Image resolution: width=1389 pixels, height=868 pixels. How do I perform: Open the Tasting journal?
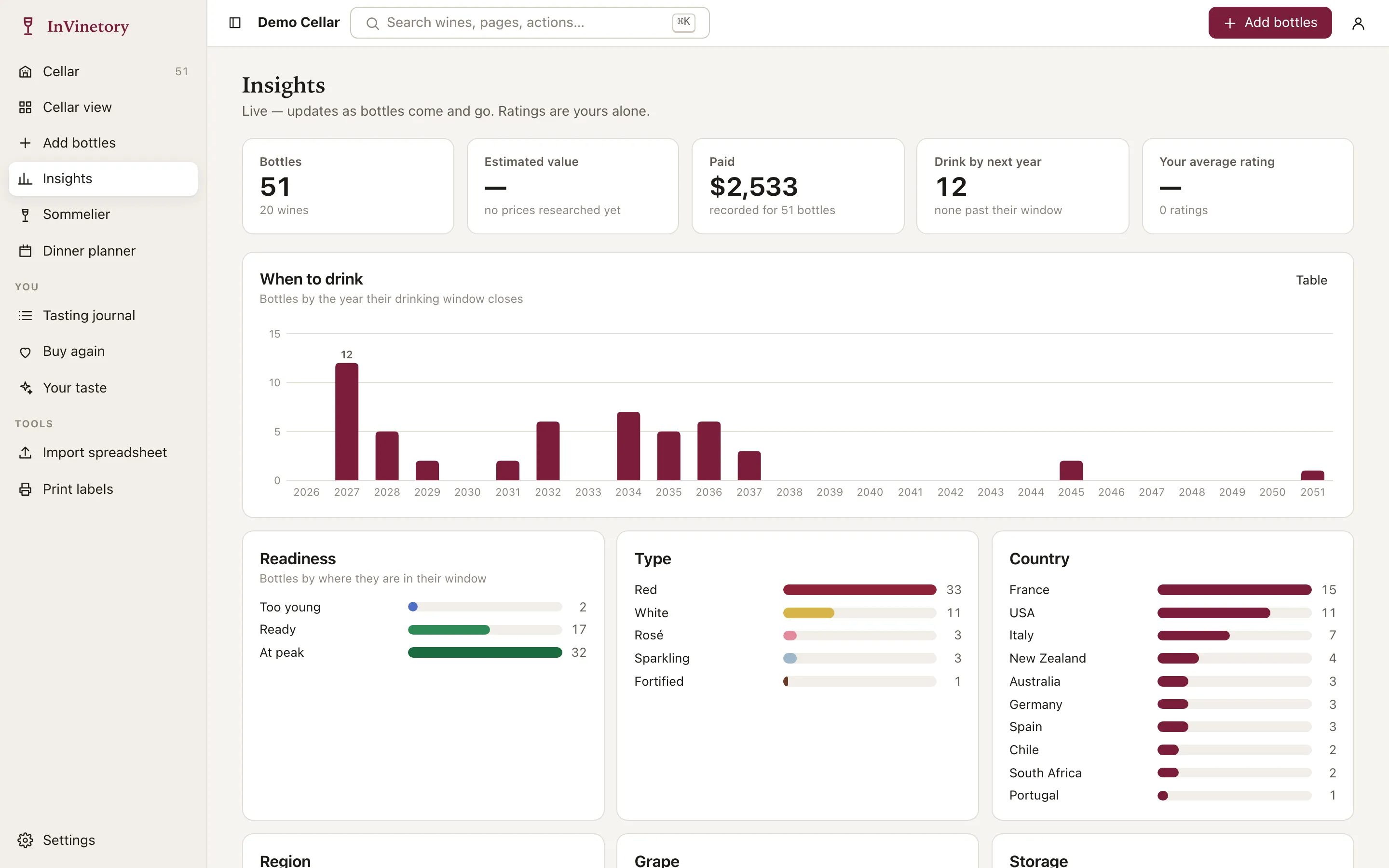[103, 316]
